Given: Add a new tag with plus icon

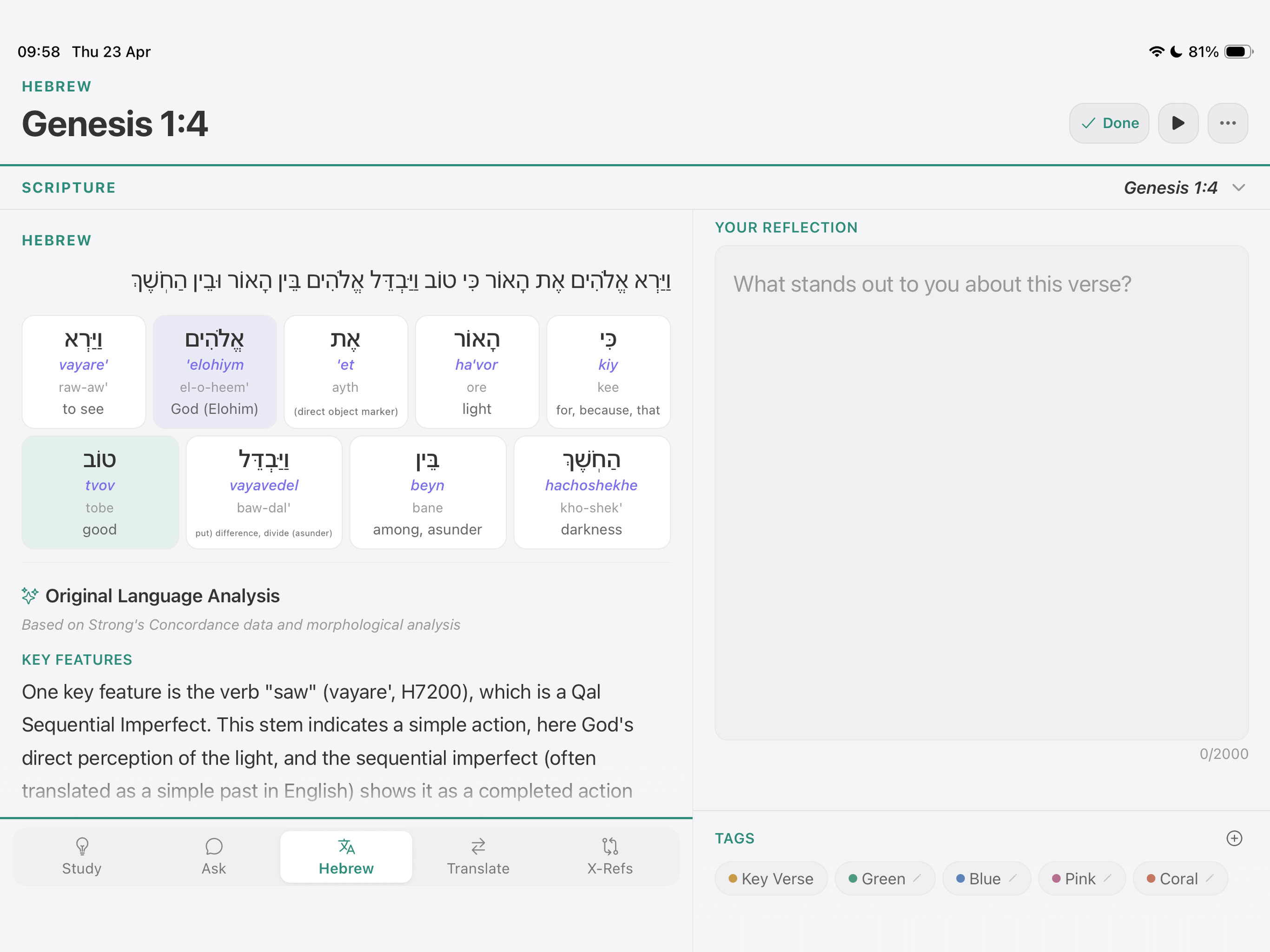Looking at the screenshot, I should pos(1234,838).
